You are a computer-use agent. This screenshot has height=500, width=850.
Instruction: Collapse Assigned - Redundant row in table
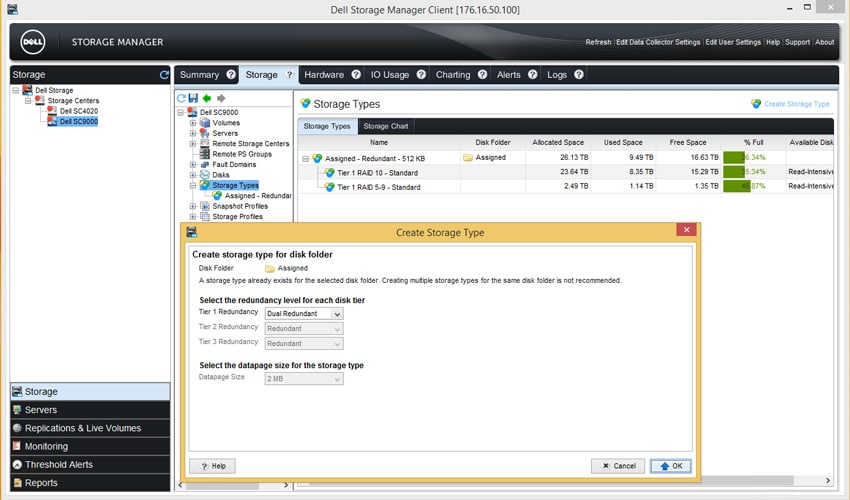(305, 158)
